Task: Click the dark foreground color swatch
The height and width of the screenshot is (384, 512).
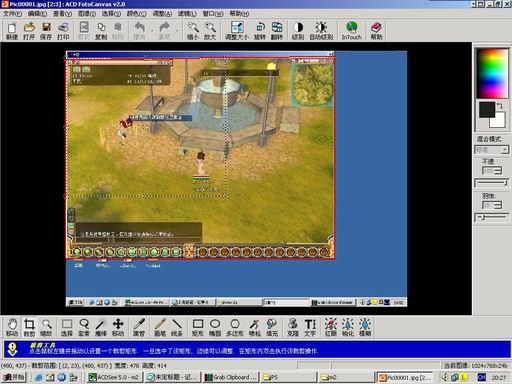Action: [487, 110]
